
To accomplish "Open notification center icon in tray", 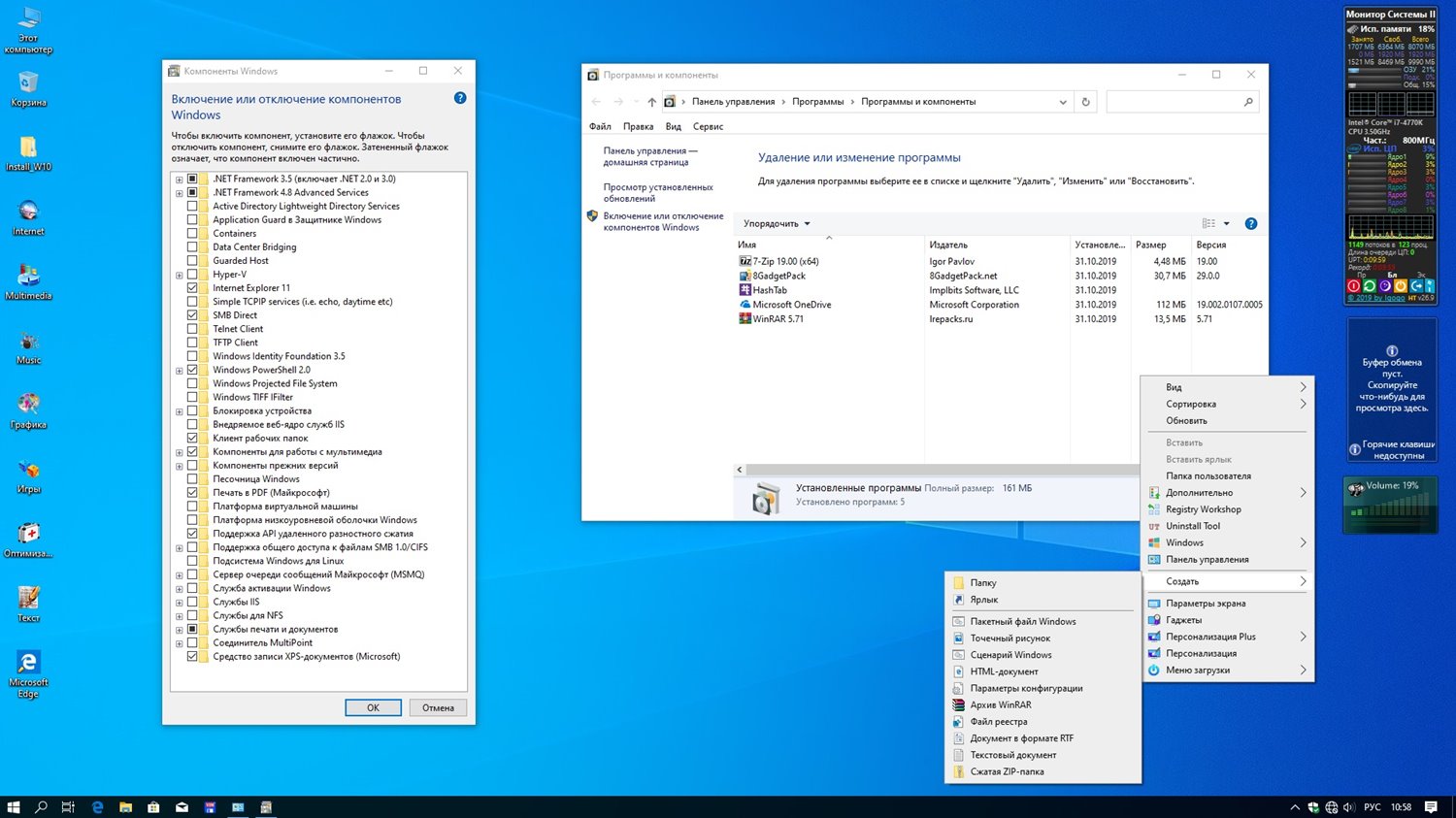I will [1431, 806].
